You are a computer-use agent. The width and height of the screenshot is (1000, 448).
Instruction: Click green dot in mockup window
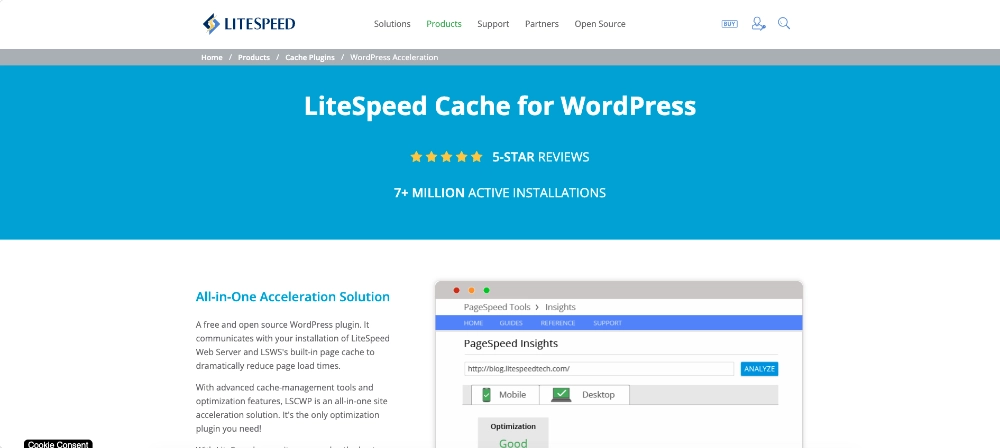click(487, 290)
